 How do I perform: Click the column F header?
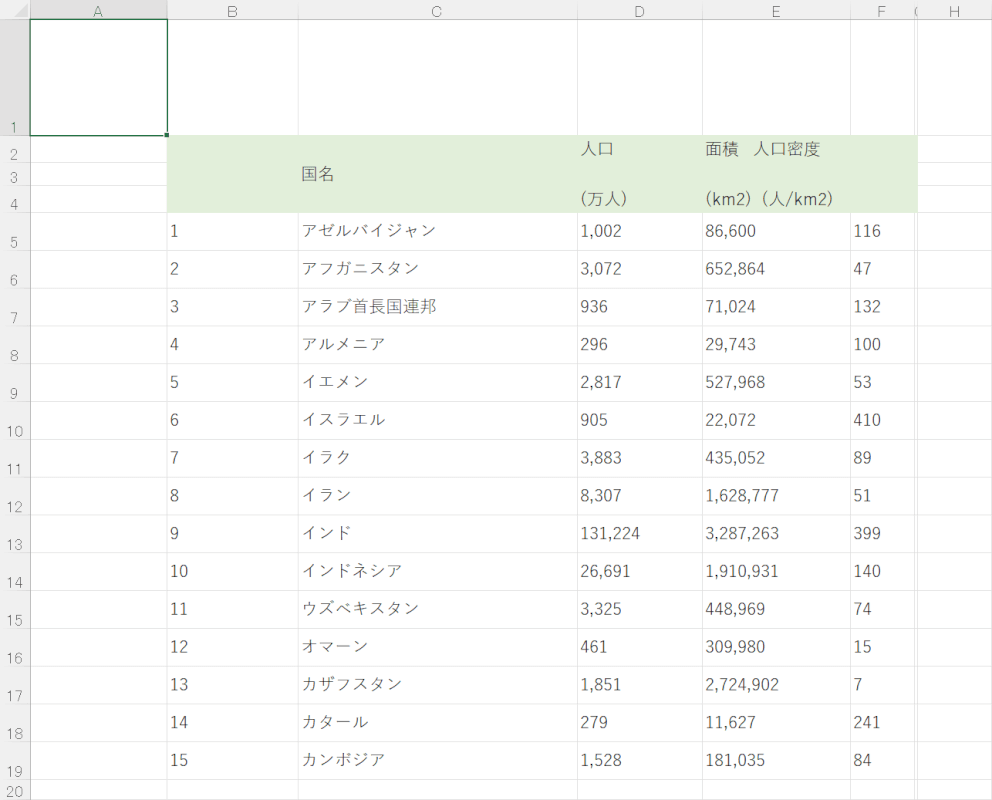tap(881, 10)
